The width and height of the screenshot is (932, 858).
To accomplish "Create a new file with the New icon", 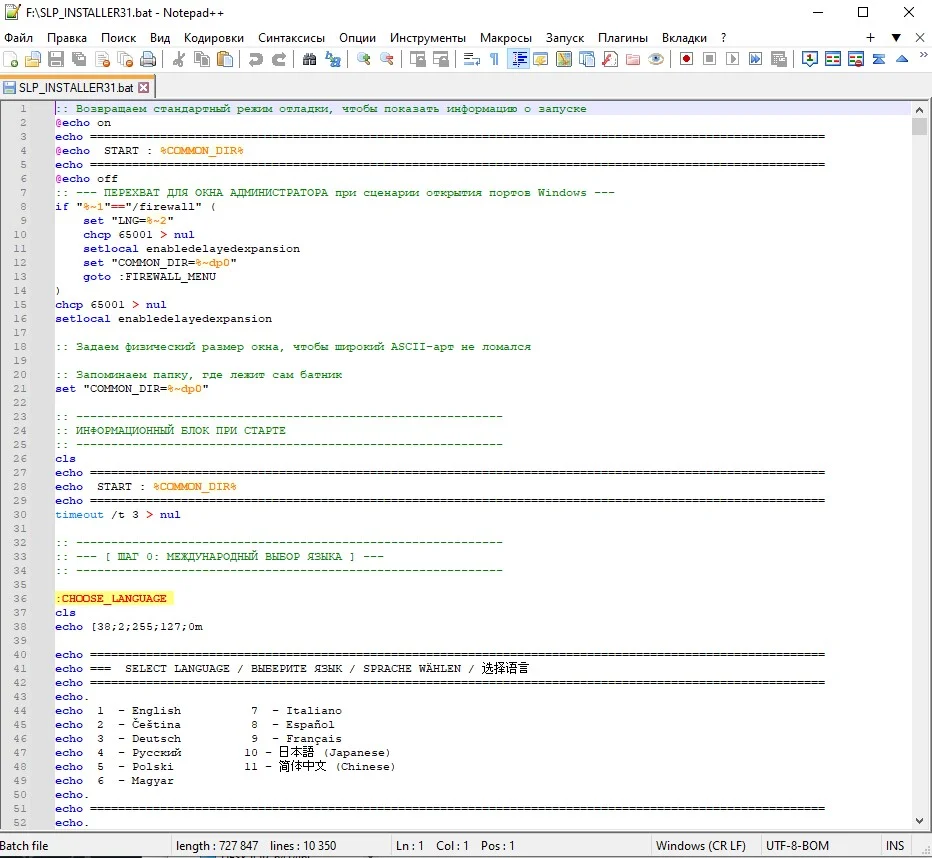I will pyautogui.click(x=11, y=59).
